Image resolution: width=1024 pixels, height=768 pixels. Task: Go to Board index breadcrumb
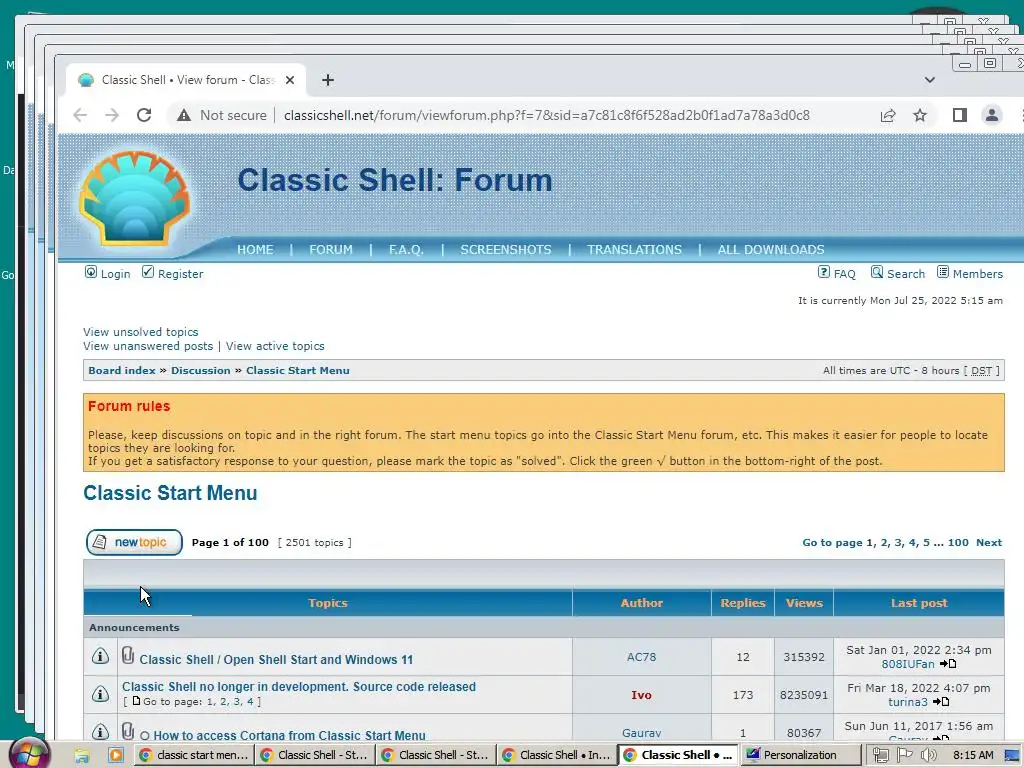122,370
